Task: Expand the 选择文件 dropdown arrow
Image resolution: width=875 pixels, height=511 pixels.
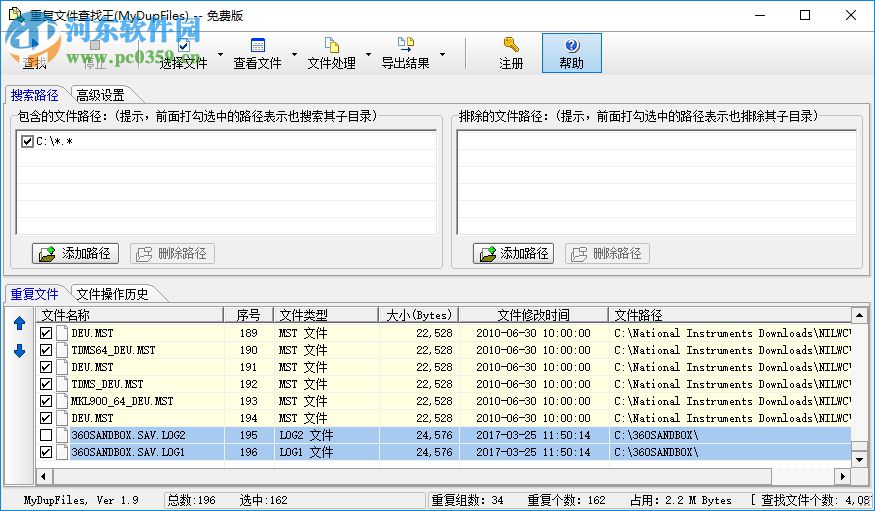Action: [x=220, y=54]
